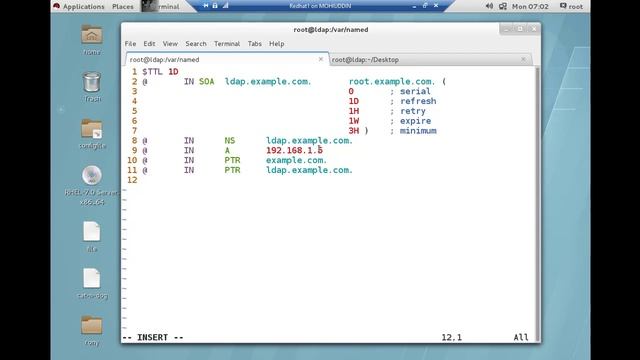Click the Mon 07:02 clock
Image resolution: width=640 pixels, height=360 pixels.
[530, 6]
